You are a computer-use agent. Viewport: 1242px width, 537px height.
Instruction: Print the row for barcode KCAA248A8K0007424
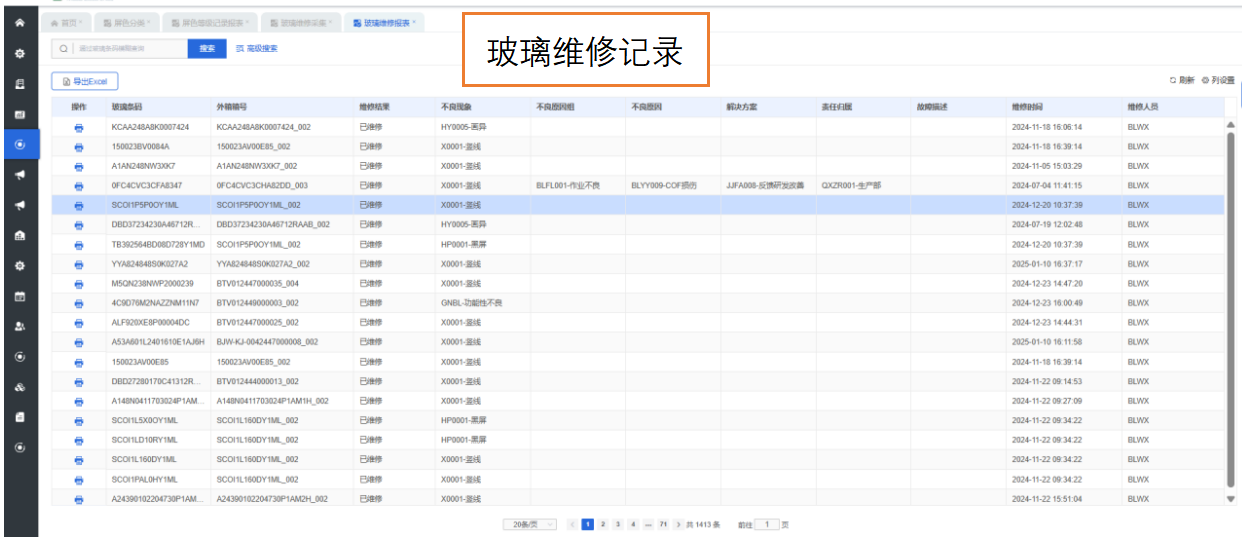[x=79, y=128]
